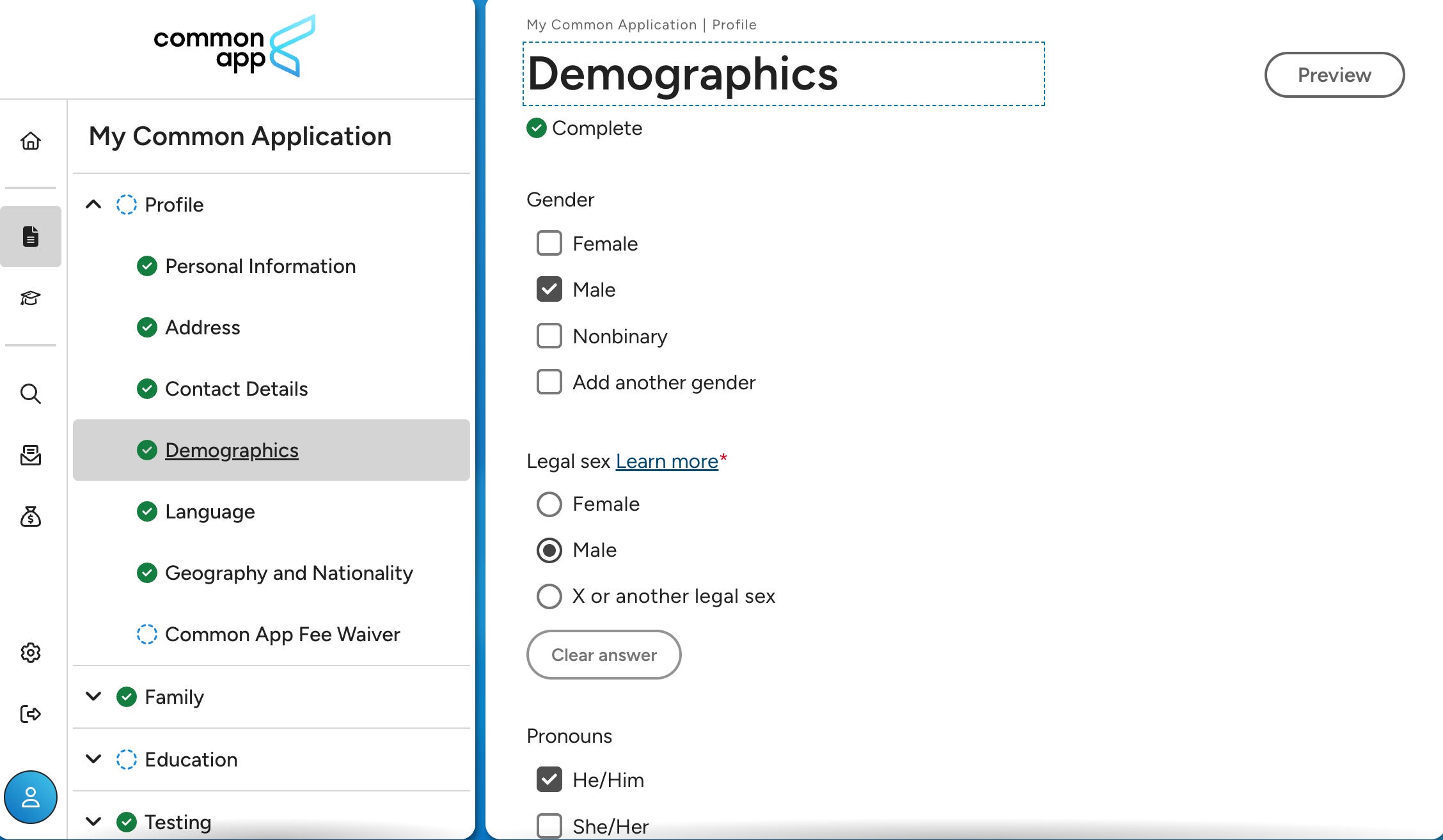This screenshot has height=840, width=1443.
Task: Collapse the Profile section chevron
Action: point(93,205)
